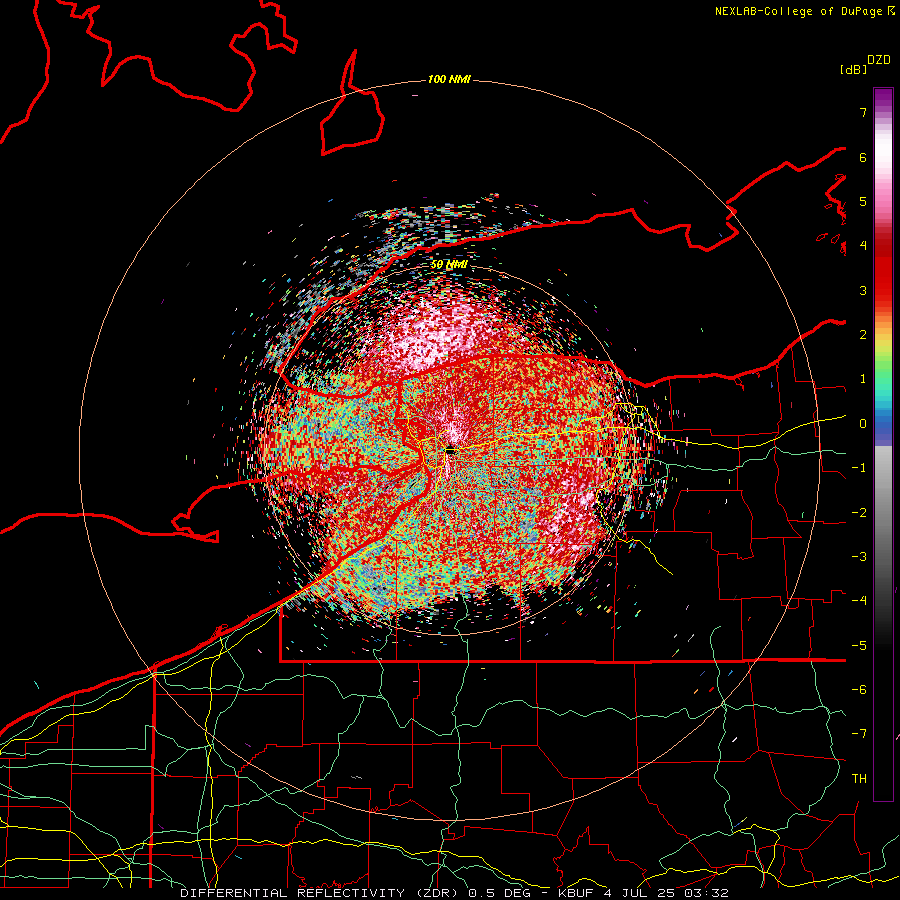
Task: Click the 6 value on the color scale
Action: [863, 157]
